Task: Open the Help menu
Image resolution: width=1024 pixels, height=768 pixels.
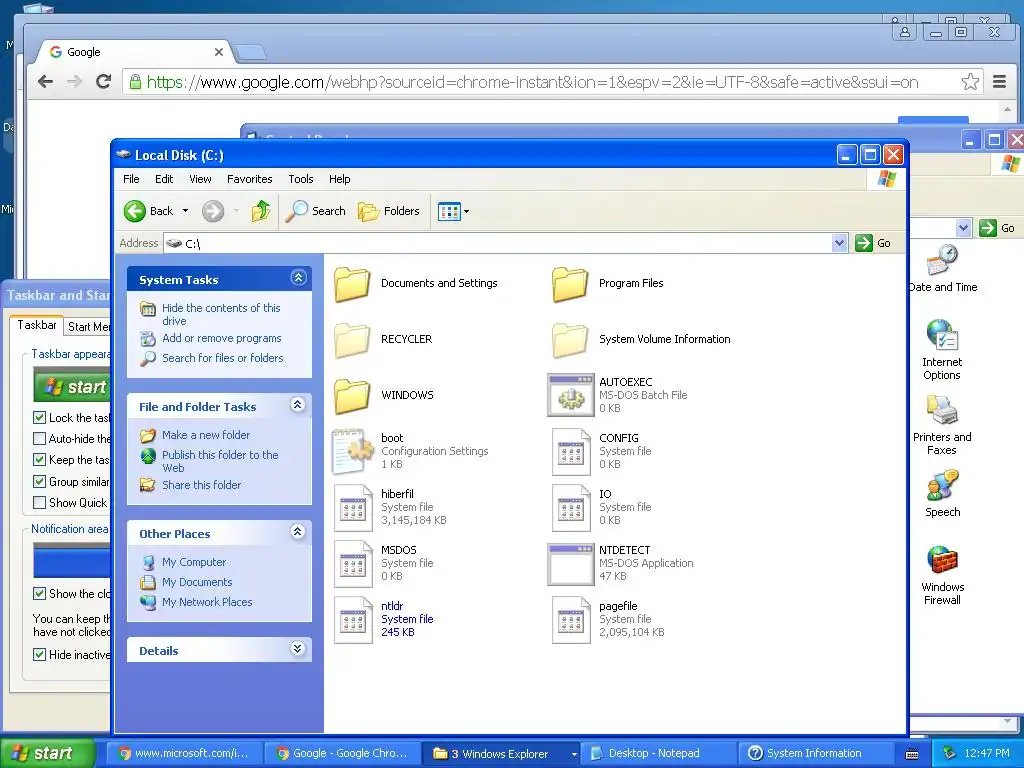Action: [340, 179]
